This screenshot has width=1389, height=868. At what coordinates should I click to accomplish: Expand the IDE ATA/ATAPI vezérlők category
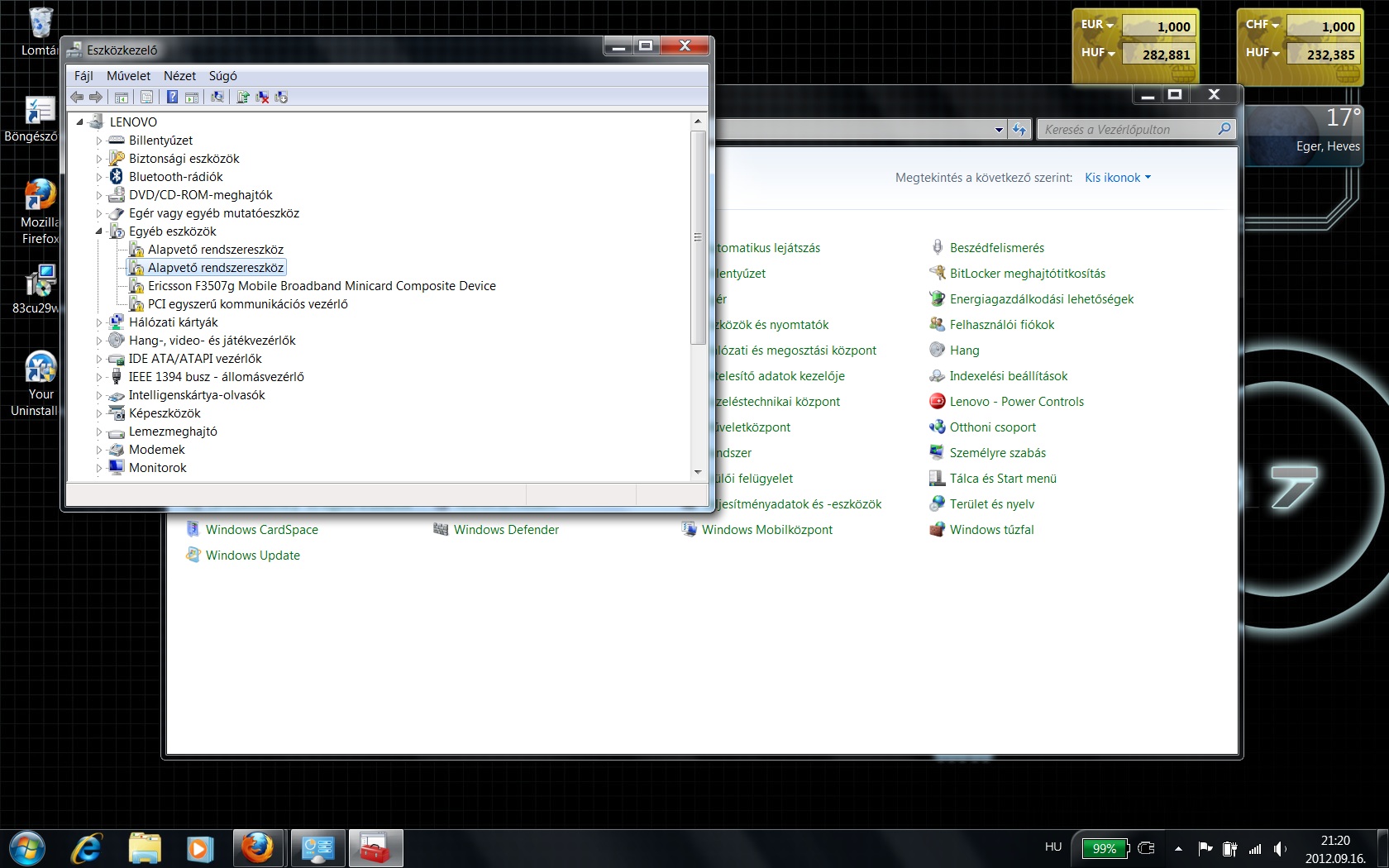(x=99, y=359)
